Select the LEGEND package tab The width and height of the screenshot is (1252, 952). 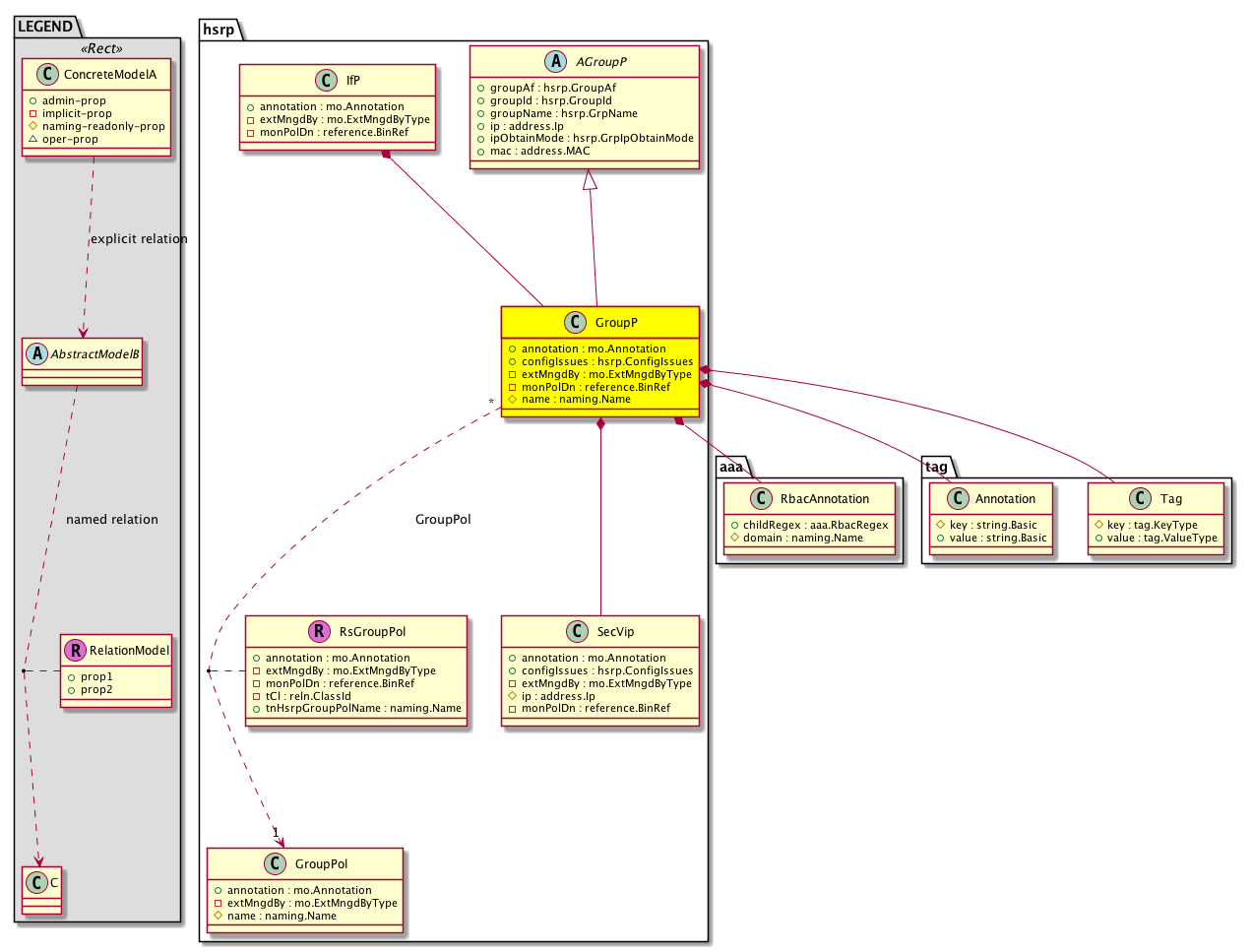tap(45, 27)
